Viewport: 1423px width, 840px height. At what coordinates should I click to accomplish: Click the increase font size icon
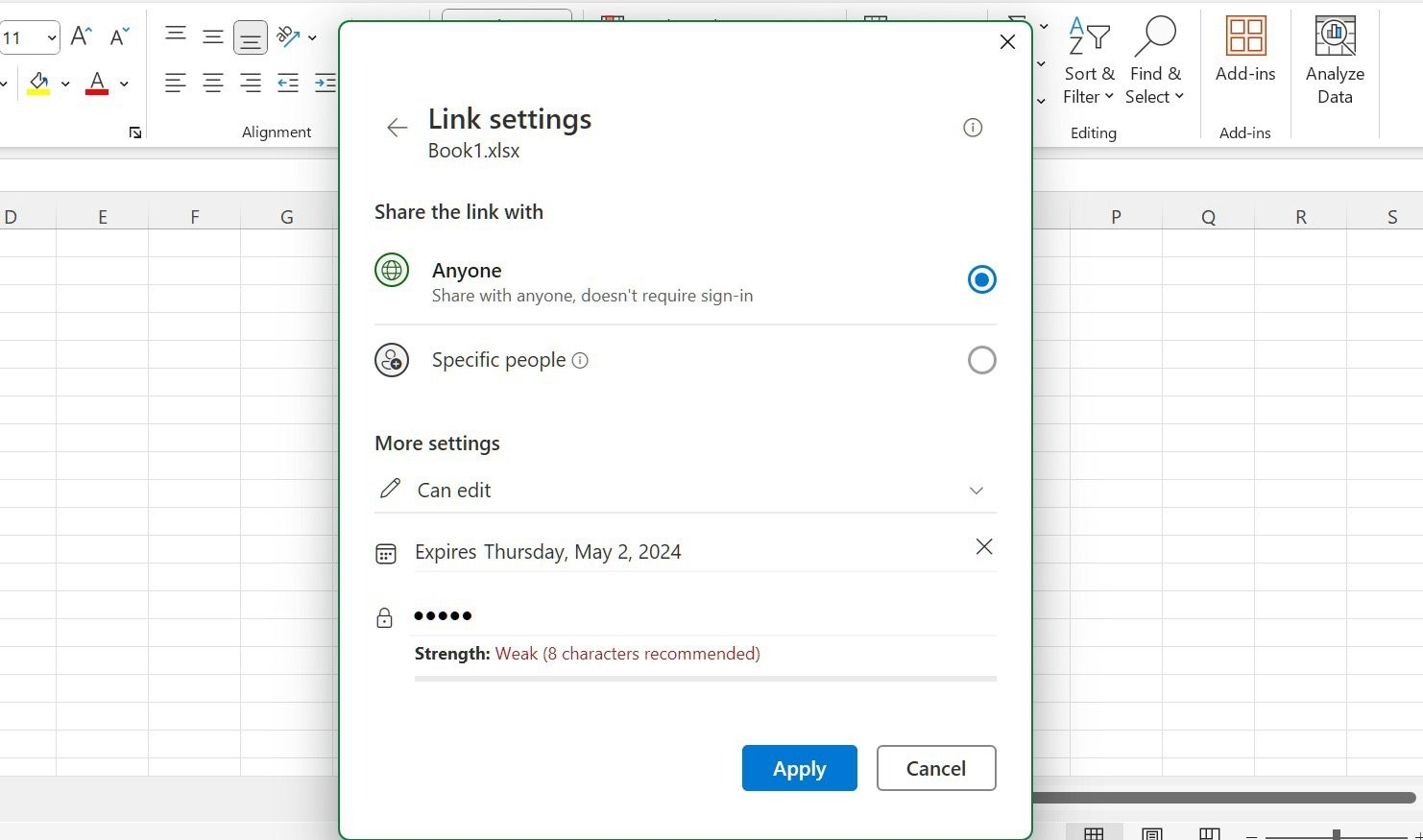click(x=82, y=37)
